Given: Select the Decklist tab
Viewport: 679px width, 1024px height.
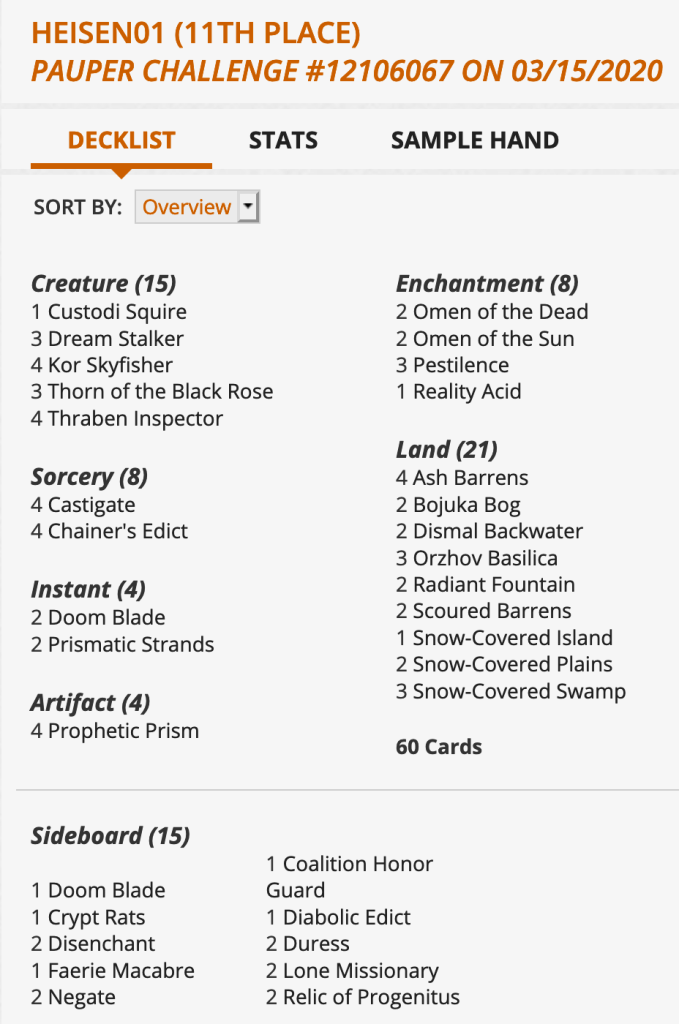Looking at the screenshot, I should tap(121, 140).
